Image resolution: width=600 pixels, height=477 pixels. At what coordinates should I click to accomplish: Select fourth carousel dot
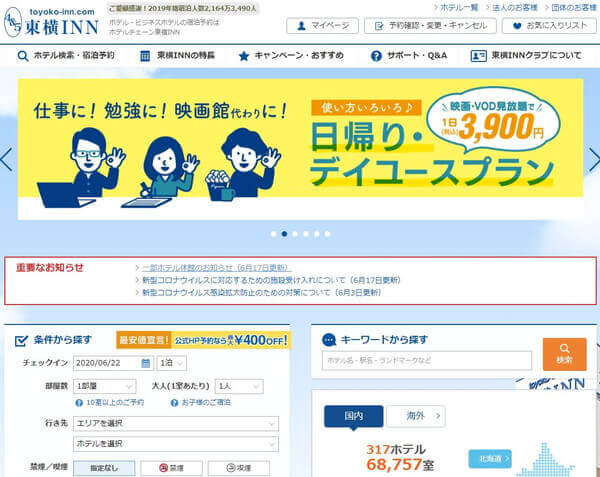tap(305, 234)
